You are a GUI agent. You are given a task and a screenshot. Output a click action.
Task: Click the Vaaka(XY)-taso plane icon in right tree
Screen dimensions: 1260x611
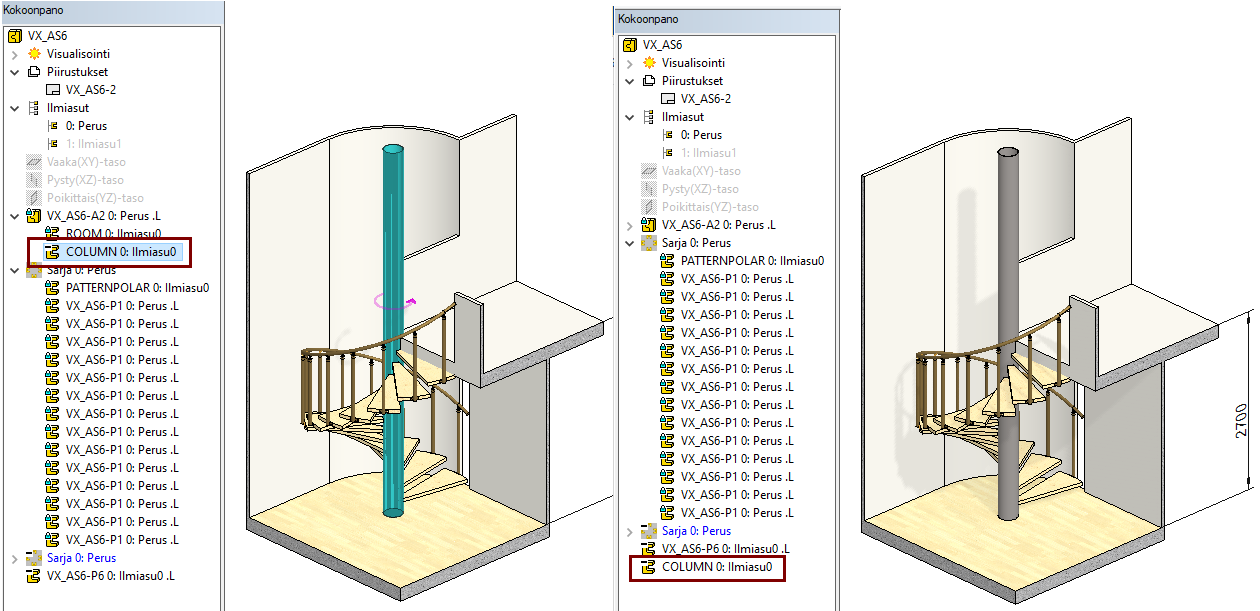click(x=649, y=171)
